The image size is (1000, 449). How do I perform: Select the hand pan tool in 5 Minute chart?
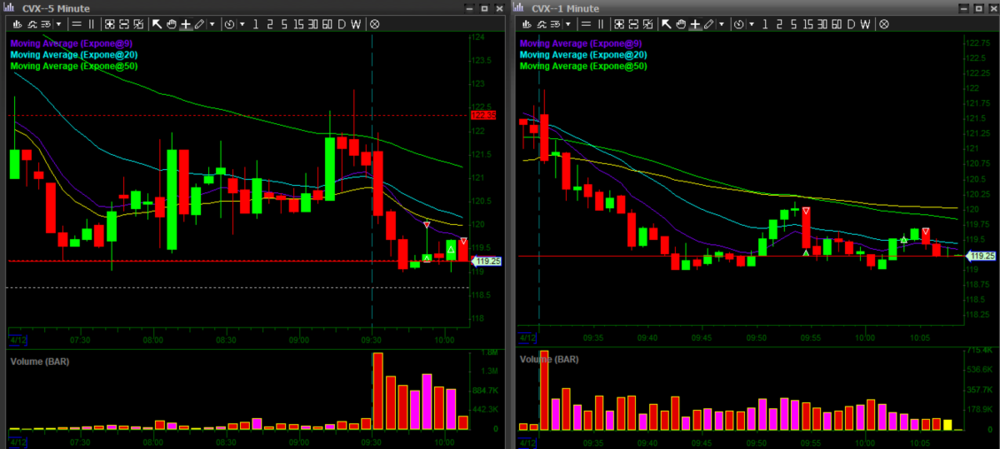[x=171, y=23]
